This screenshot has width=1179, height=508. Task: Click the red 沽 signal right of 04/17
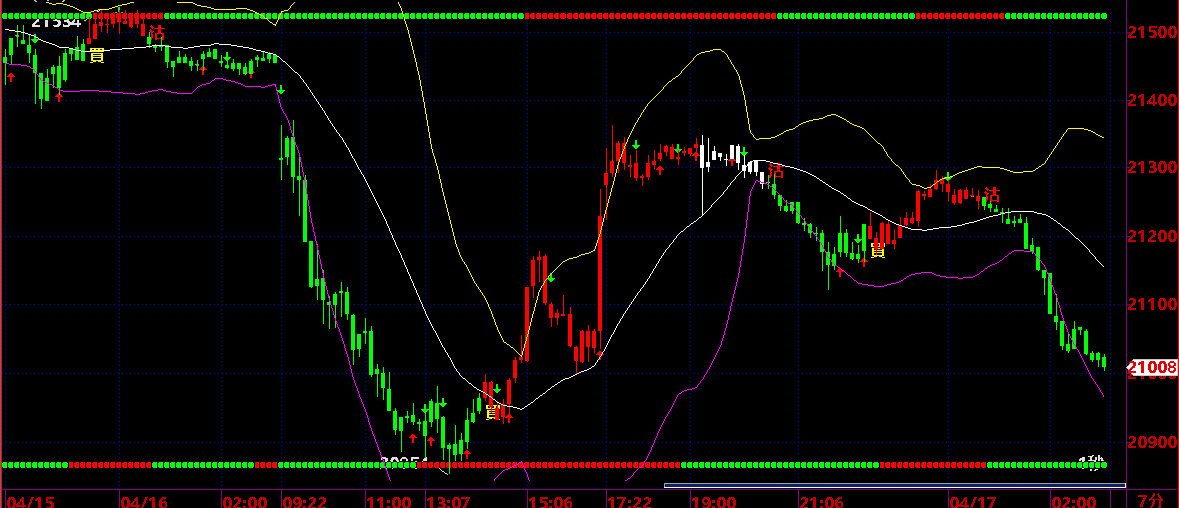992,195
